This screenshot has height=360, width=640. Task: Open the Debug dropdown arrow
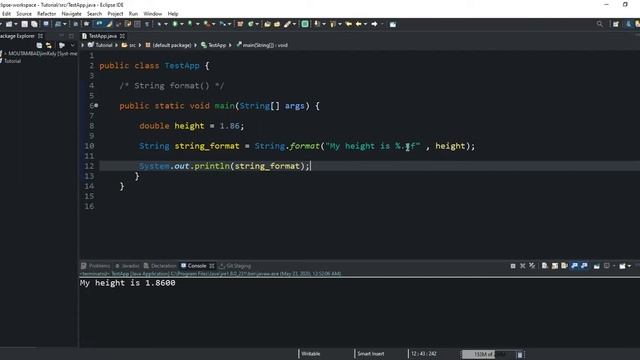[x=166, y=24]
